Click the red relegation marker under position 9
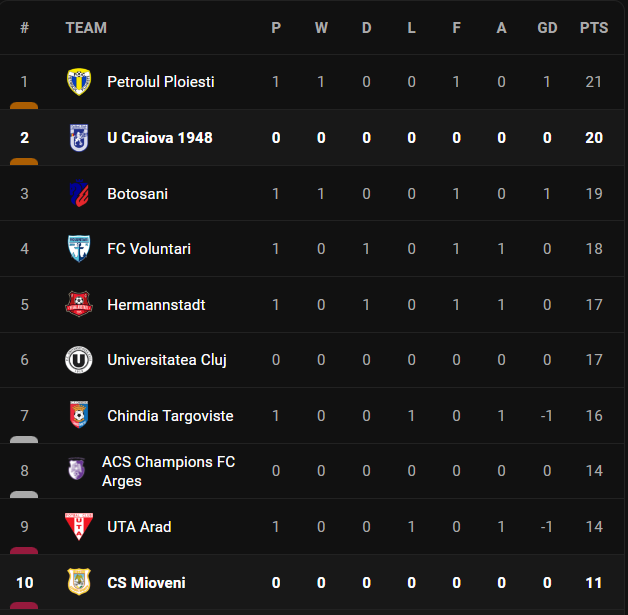This screenshot has width=628, height=615. (24, 550)
